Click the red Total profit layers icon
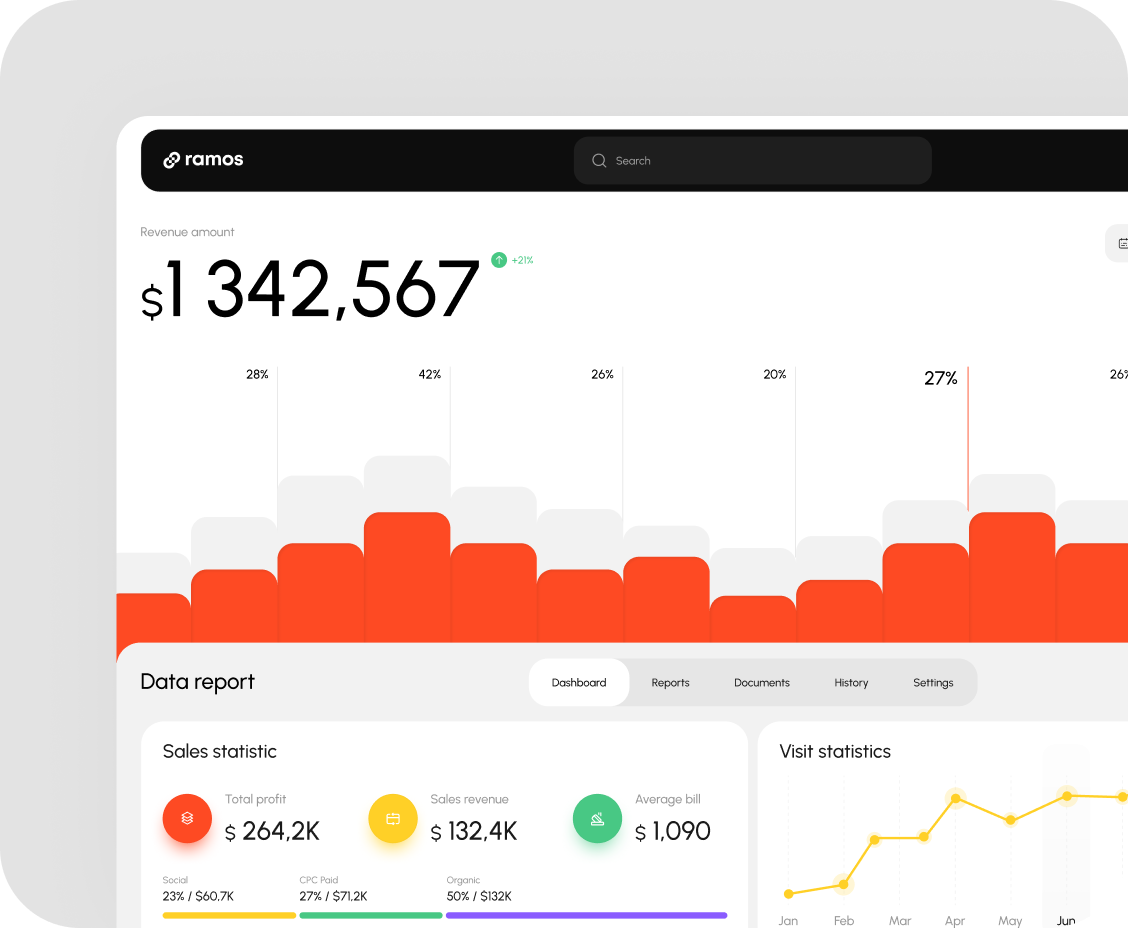This screenshot has width=1128, height=928. [x=187, y=818]
